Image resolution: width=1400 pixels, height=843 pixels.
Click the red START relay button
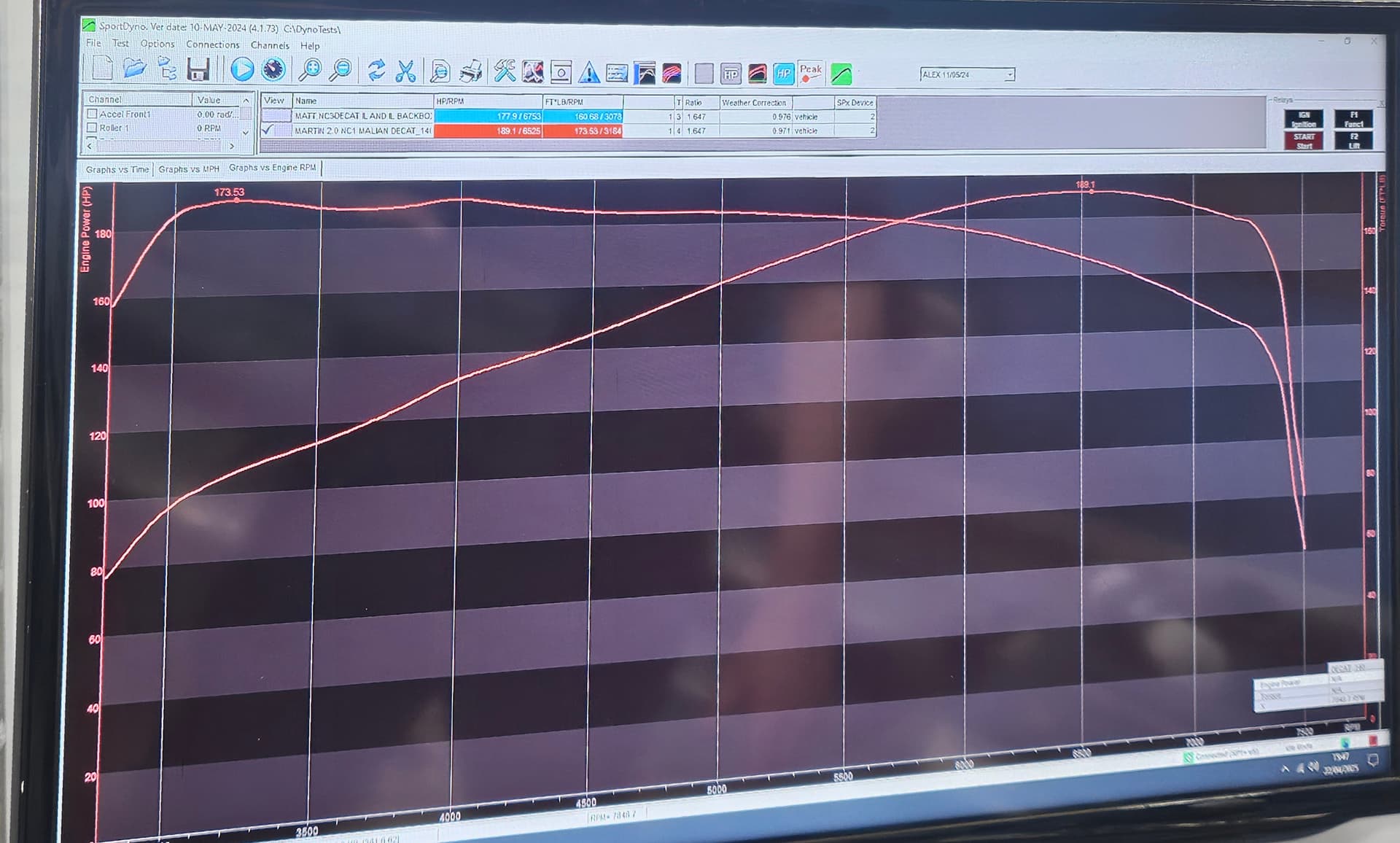coord(1304,141)
